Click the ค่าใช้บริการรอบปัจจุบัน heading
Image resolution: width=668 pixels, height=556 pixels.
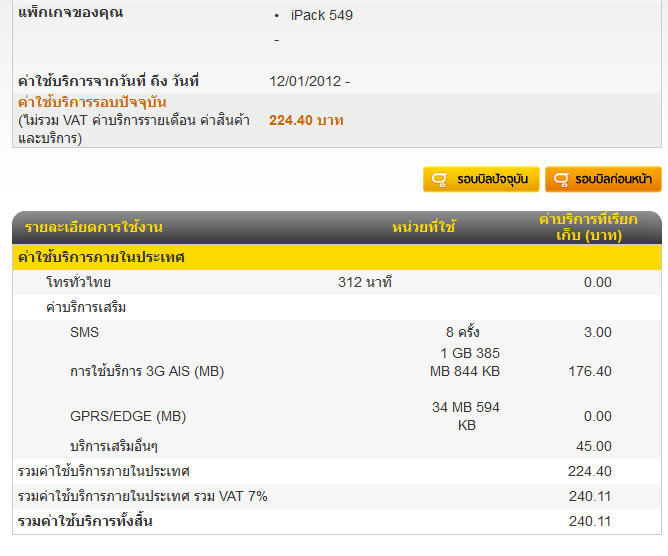[92, 102]
